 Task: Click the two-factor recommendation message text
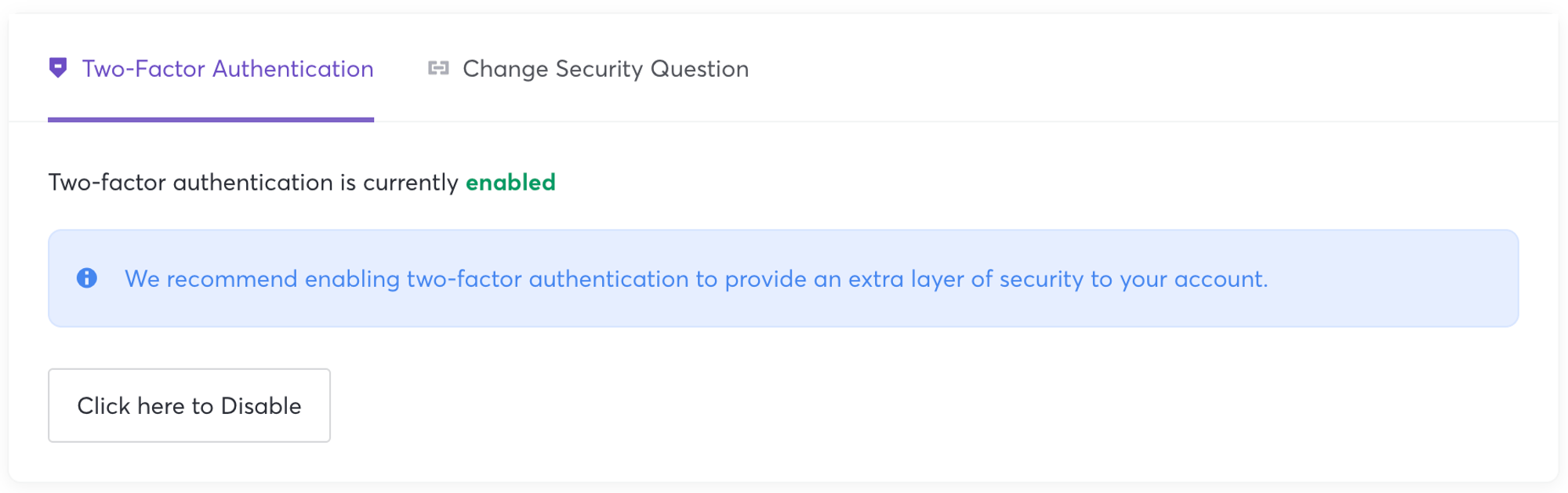coord(695,279)
